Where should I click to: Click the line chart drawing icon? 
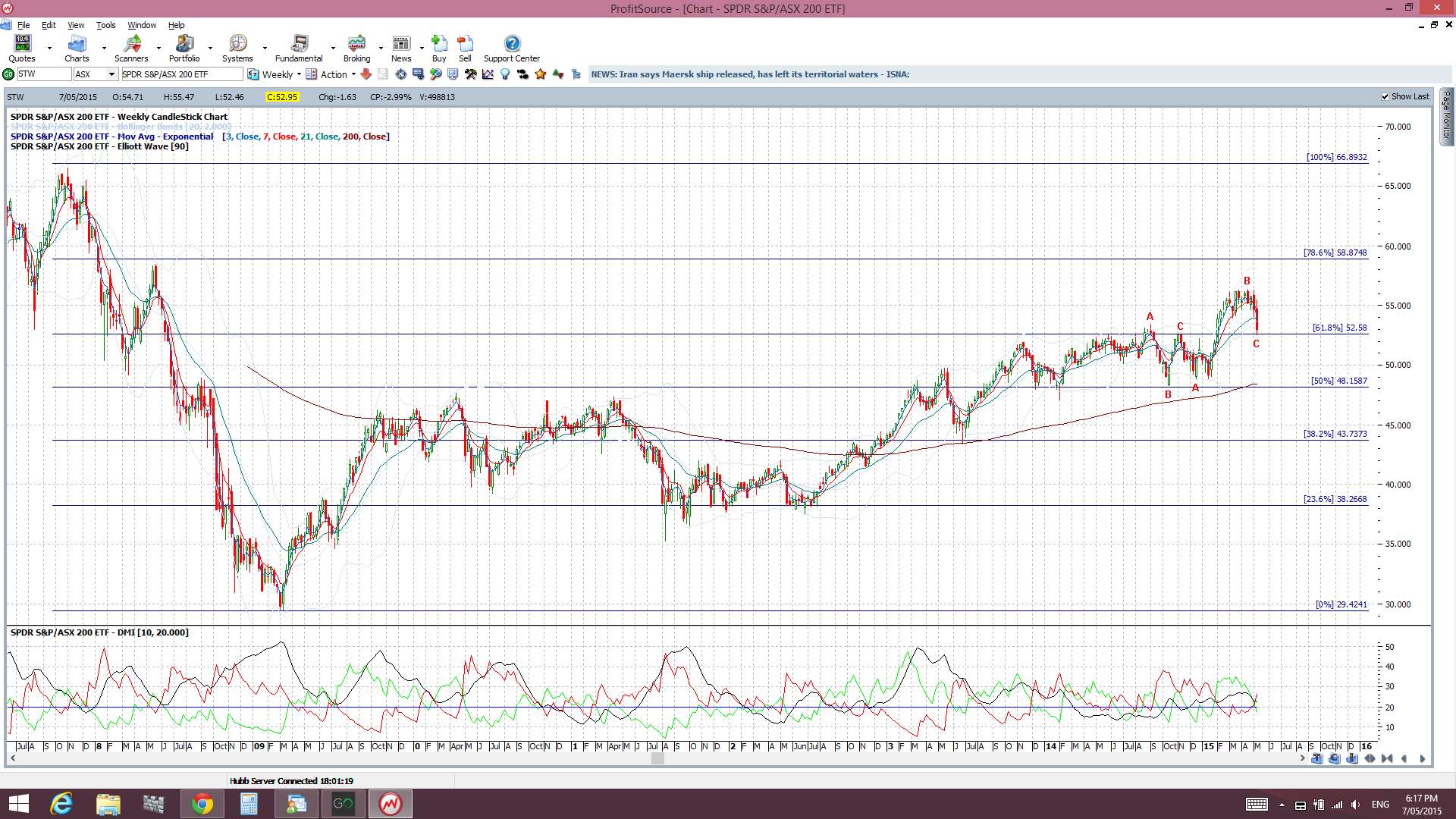click(488, 74)
